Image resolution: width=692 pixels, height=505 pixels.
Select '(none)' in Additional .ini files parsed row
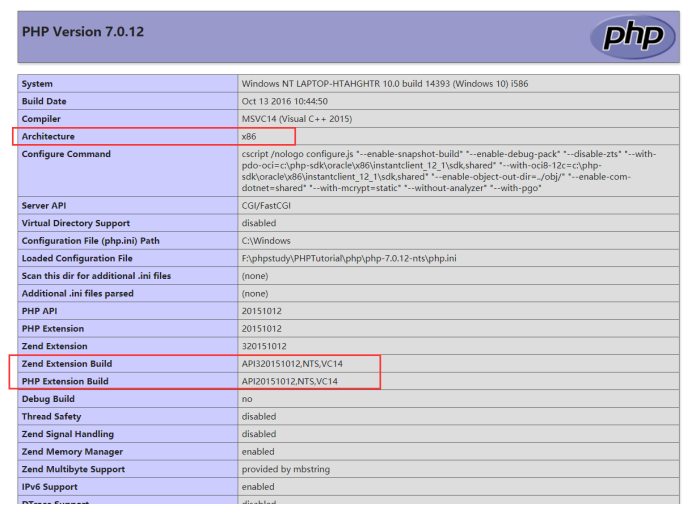255,294
